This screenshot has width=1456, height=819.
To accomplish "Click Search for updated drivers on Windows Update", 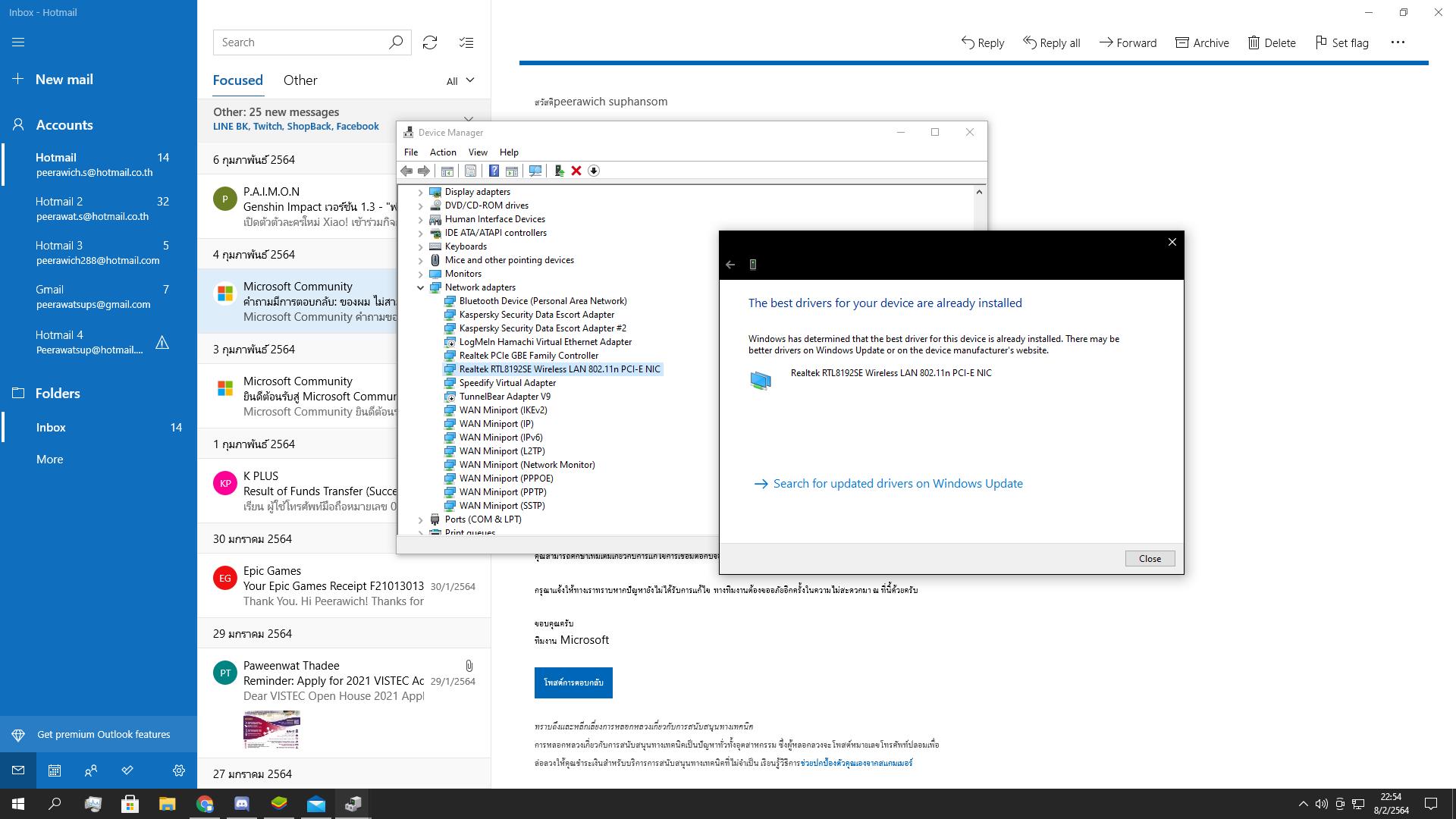I will pos(898,484).
